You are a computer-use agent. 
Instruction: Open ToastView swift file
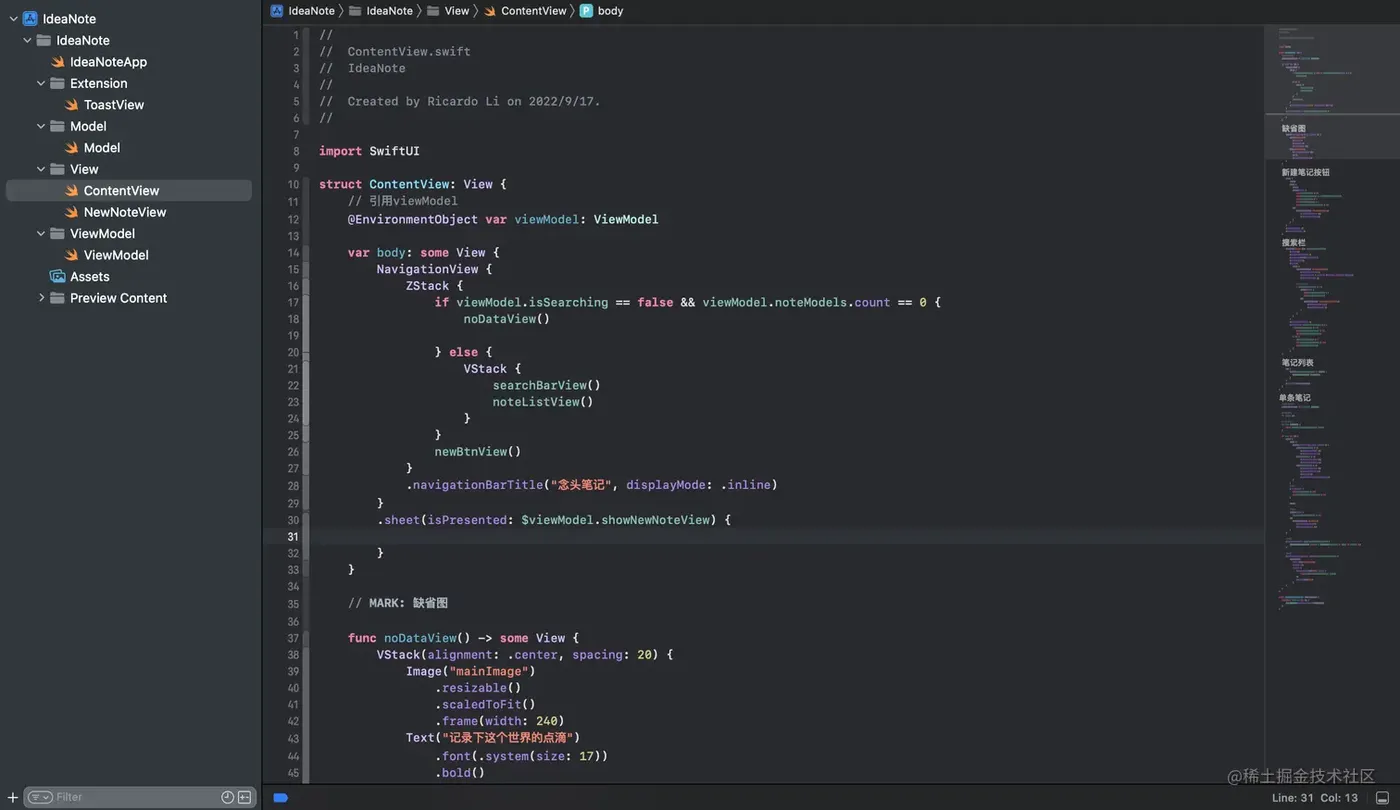point(114,105)
